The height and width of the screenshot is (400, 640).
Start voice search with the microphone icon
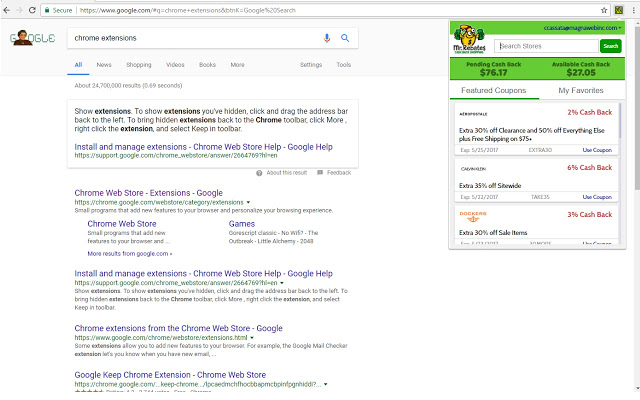[327, 38]
